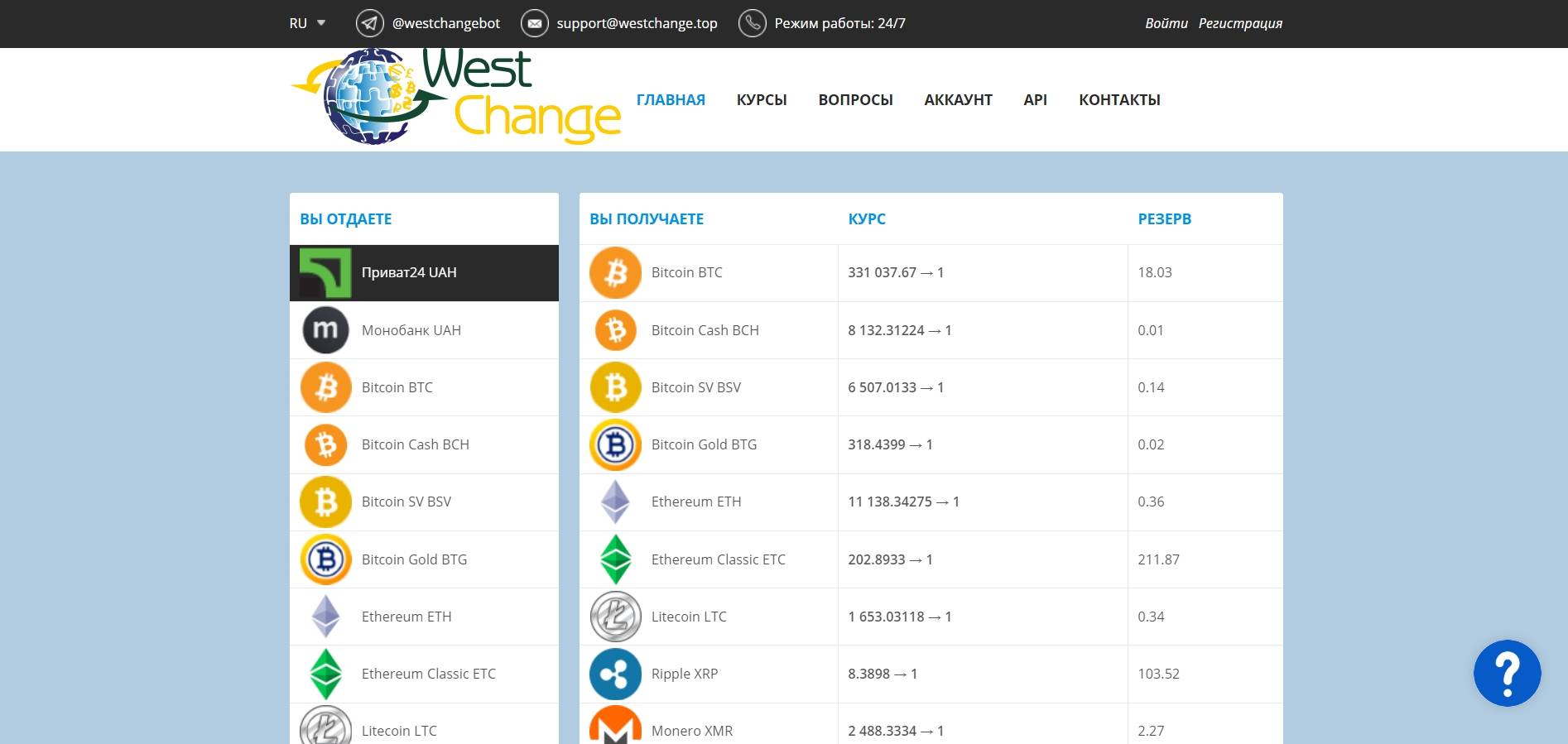Viewport: 1568px width, 744px height.
Task: Select Ethereum Classic ETC label in give list
Action: tap(429, 674)
